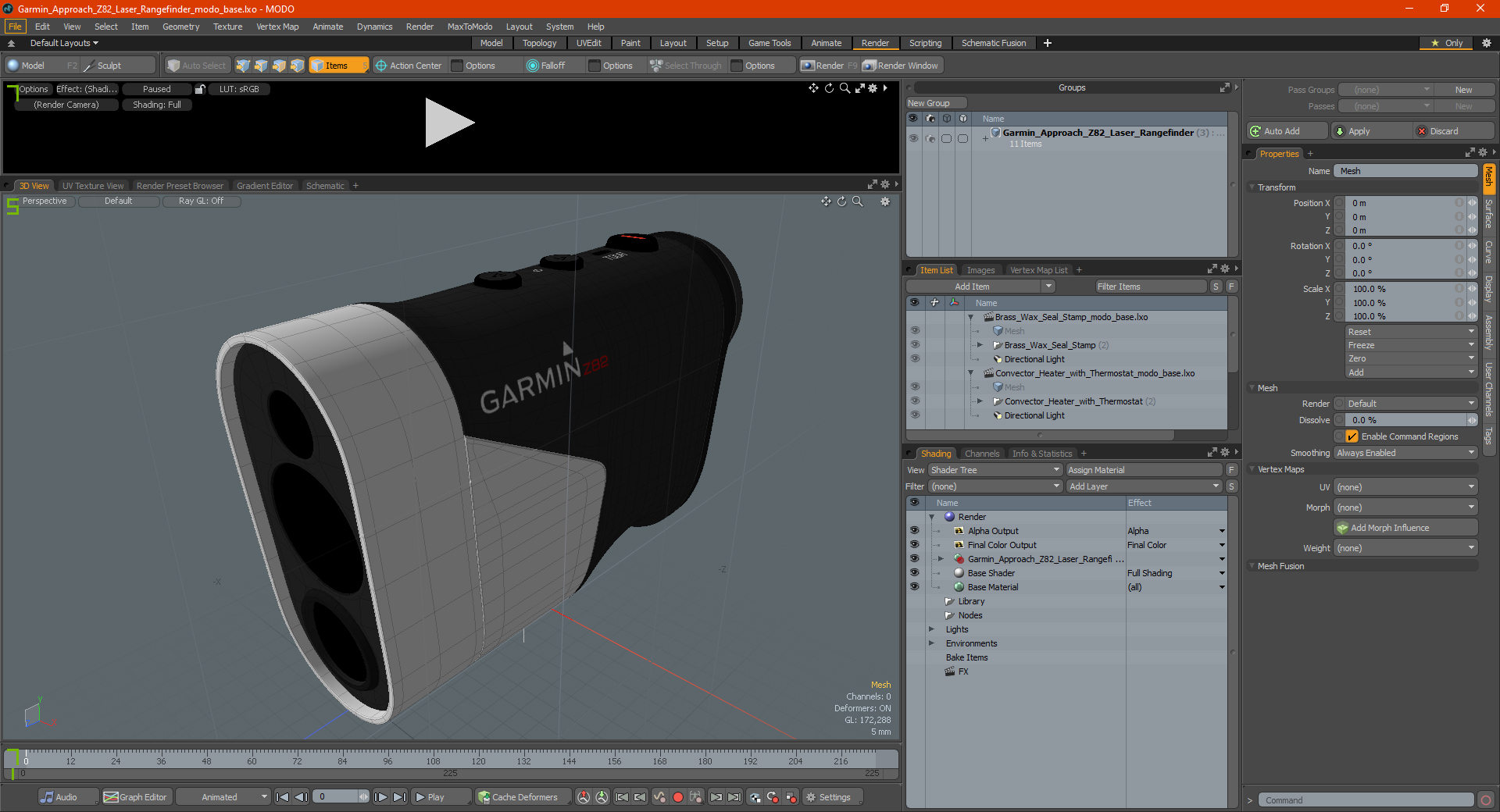Click the Polygons selection mode cube icon

click(x=279, y=66)
